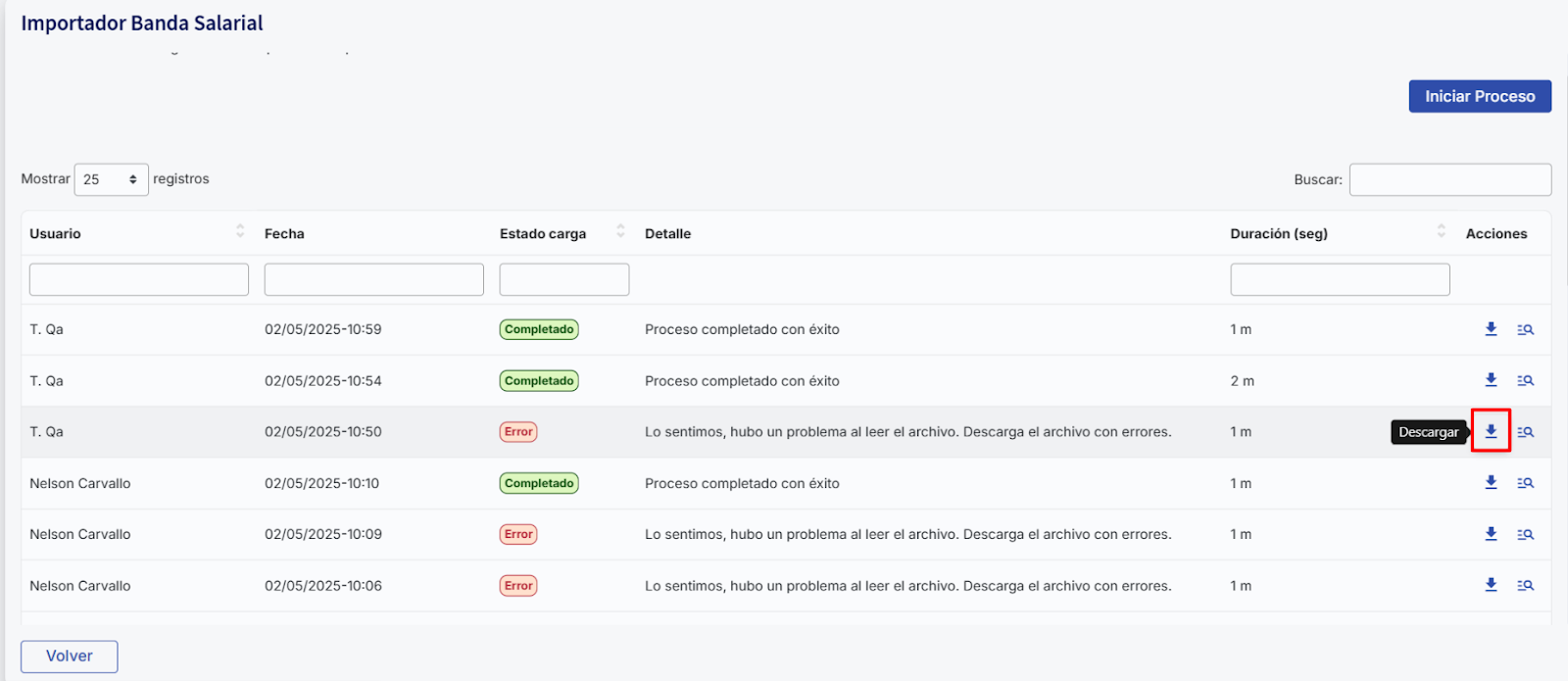Open the Mostrar registros count dropdown
Screen dimensions: 1568x681
coord(111,179)
